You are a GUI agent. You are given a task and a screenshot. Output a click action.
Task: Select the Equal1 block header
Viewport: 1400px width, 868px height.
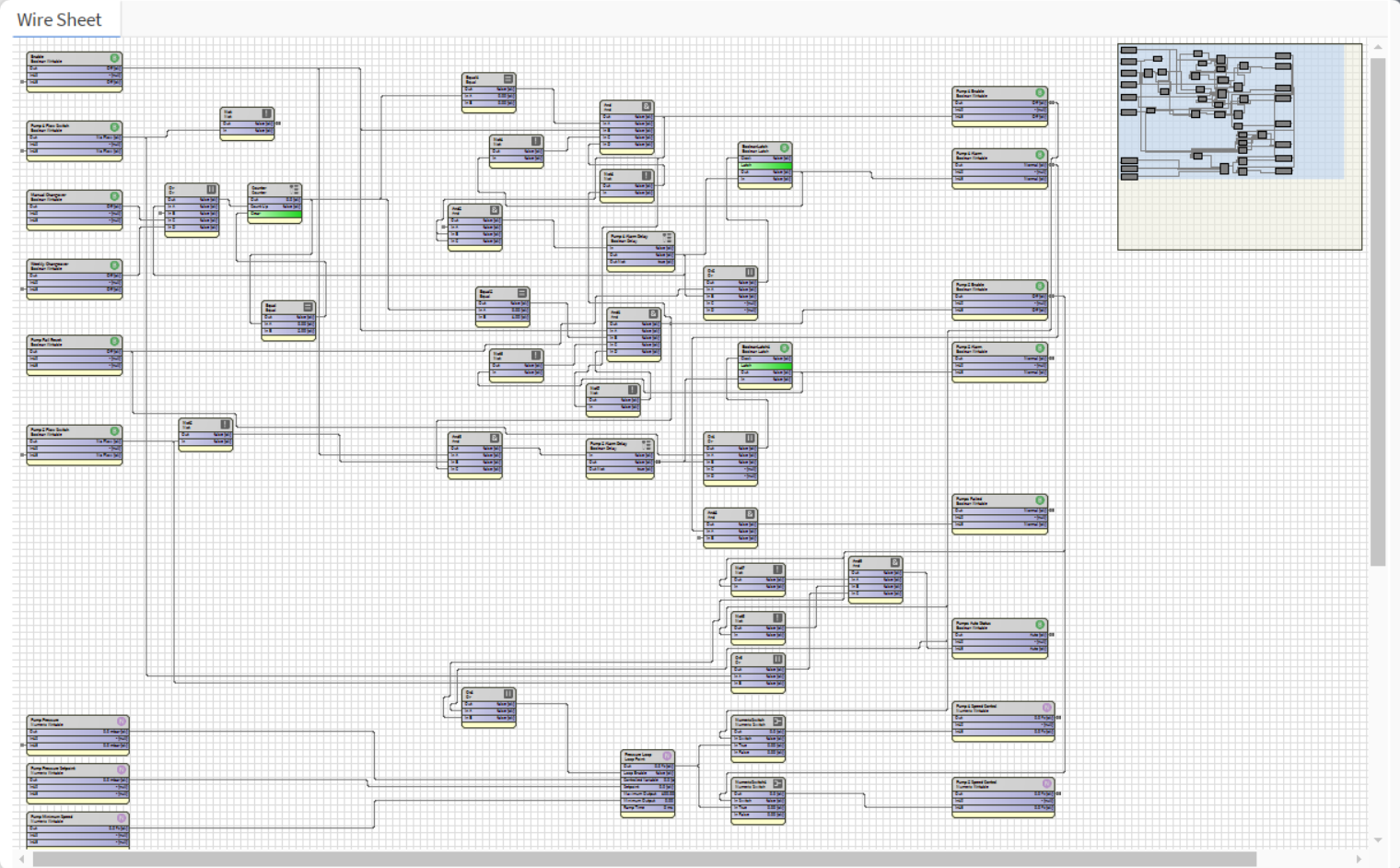pyautogui.click(x=488, y=80)
